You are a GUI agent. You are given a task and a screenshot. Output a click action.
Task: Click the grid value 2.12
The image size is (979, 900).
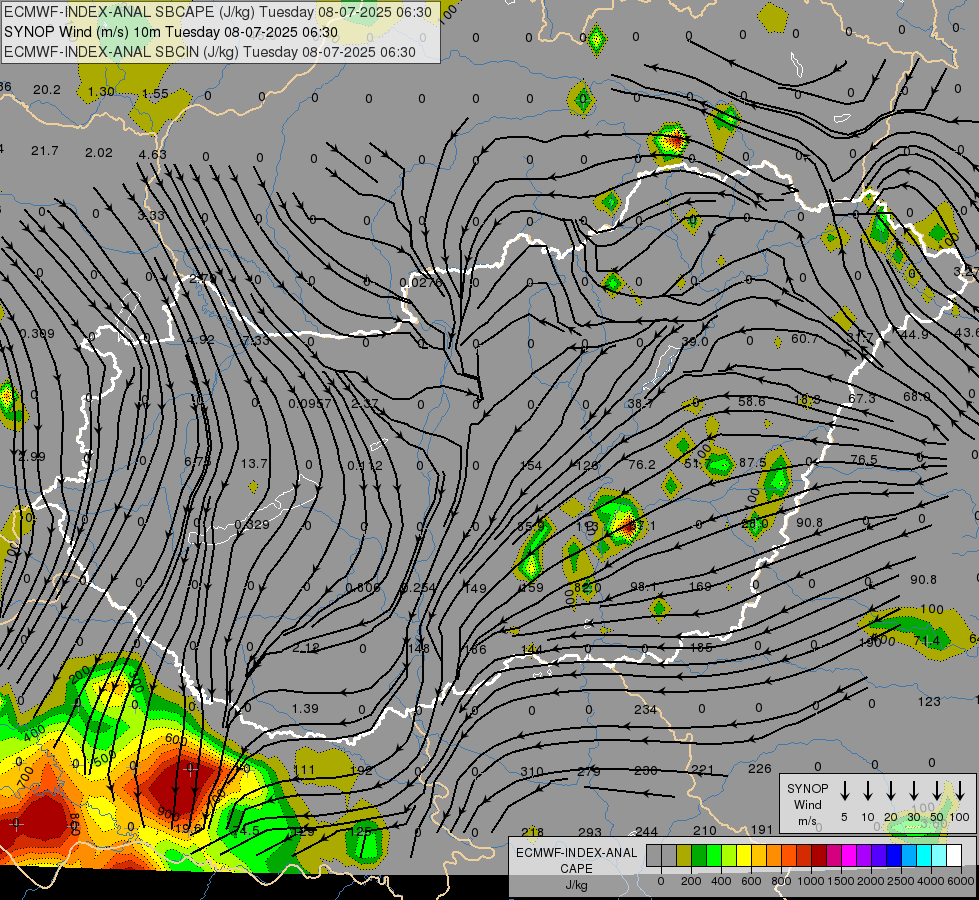click(x=306, y=648)
